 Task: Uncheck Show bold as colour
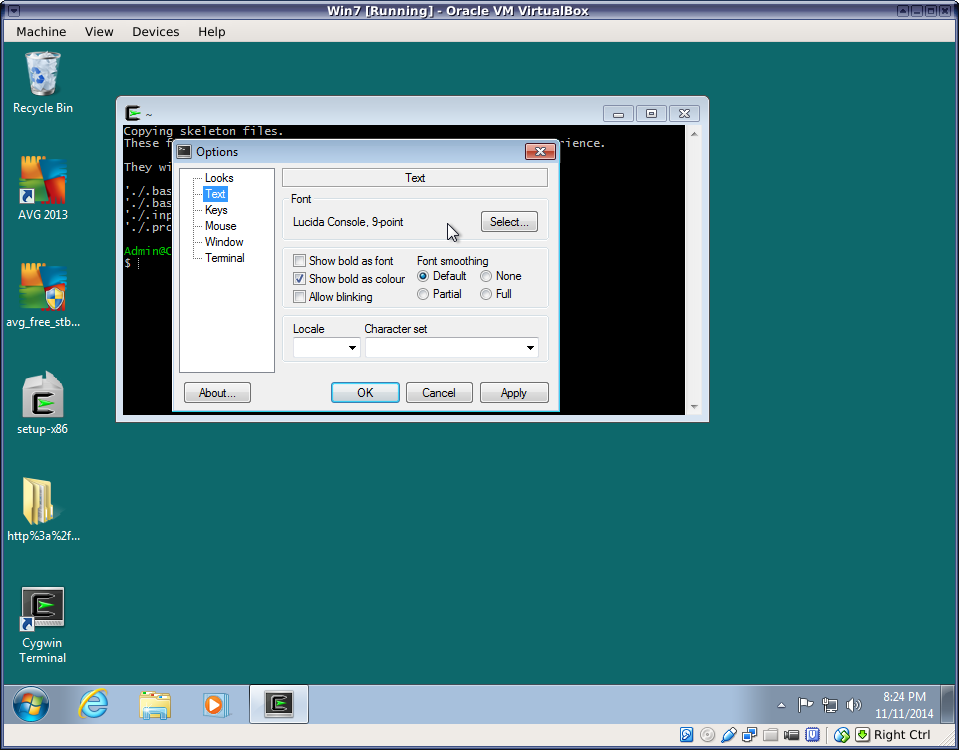click(x=299, y=279)
